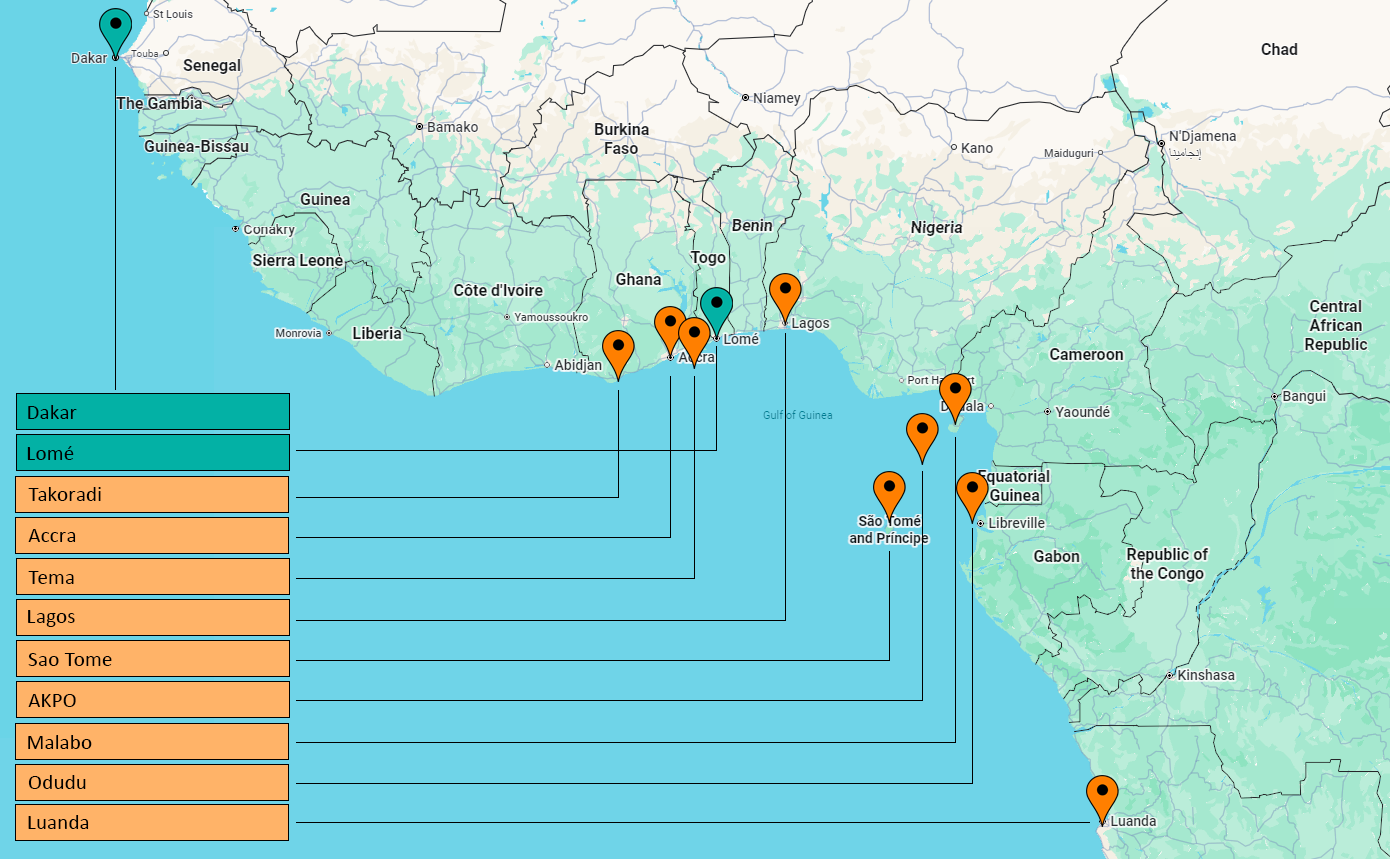Click the Kinshasa city marker

pos(1169,676)
